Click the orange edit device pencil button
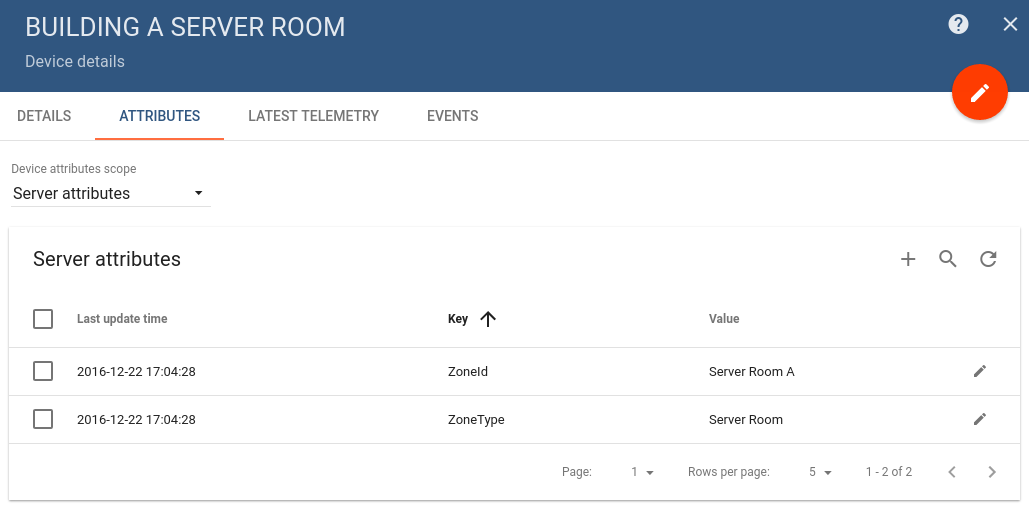Image resolution: width=1029 pixels, height=505 pixels. (x=979, y=92)
